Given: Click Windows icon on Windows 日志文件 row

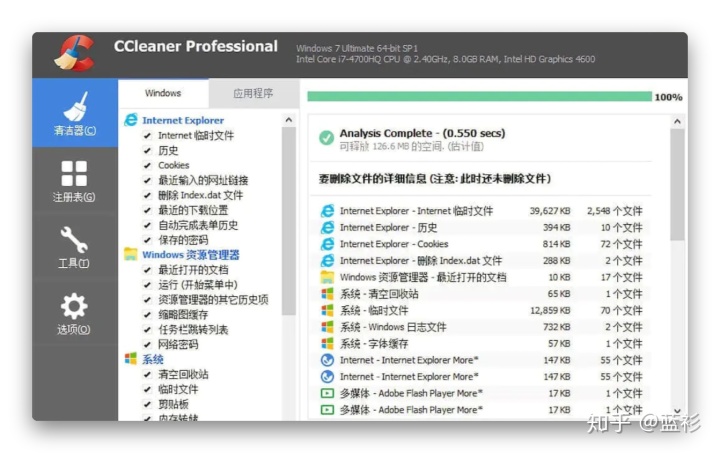Looking at the screenshot, I should 327,327.
